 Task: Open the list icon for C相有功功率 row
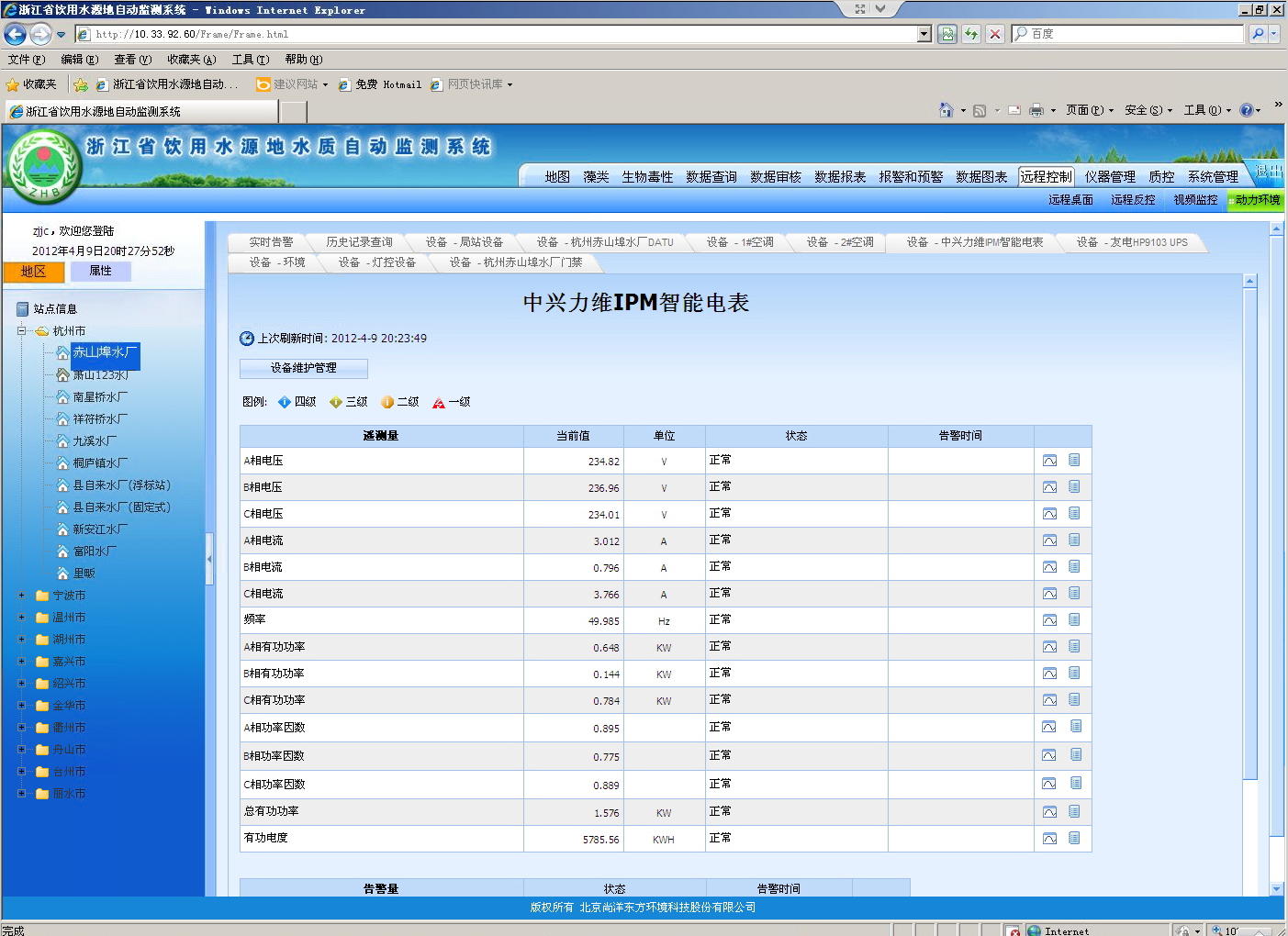(1074, 699)
